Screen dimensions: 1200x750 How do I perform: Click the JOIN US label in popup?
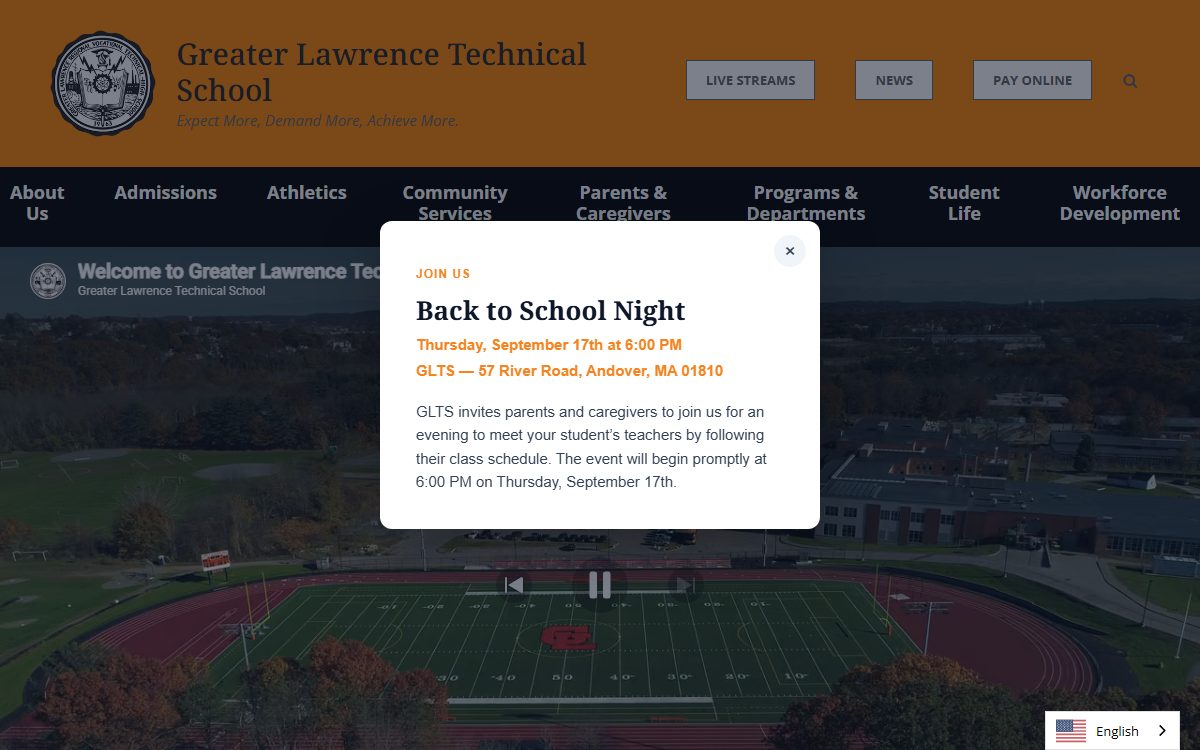[x=443, y=274]
